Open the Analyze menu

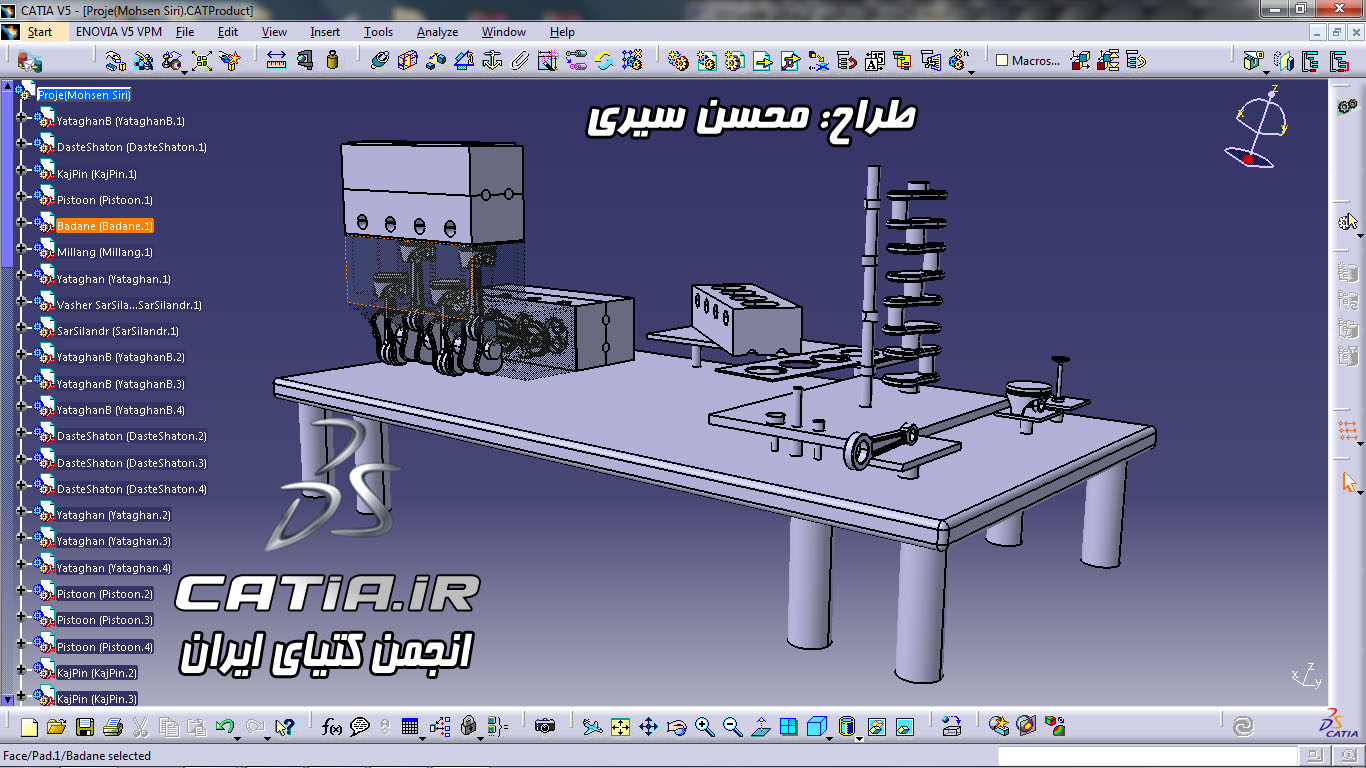(437, 32)
